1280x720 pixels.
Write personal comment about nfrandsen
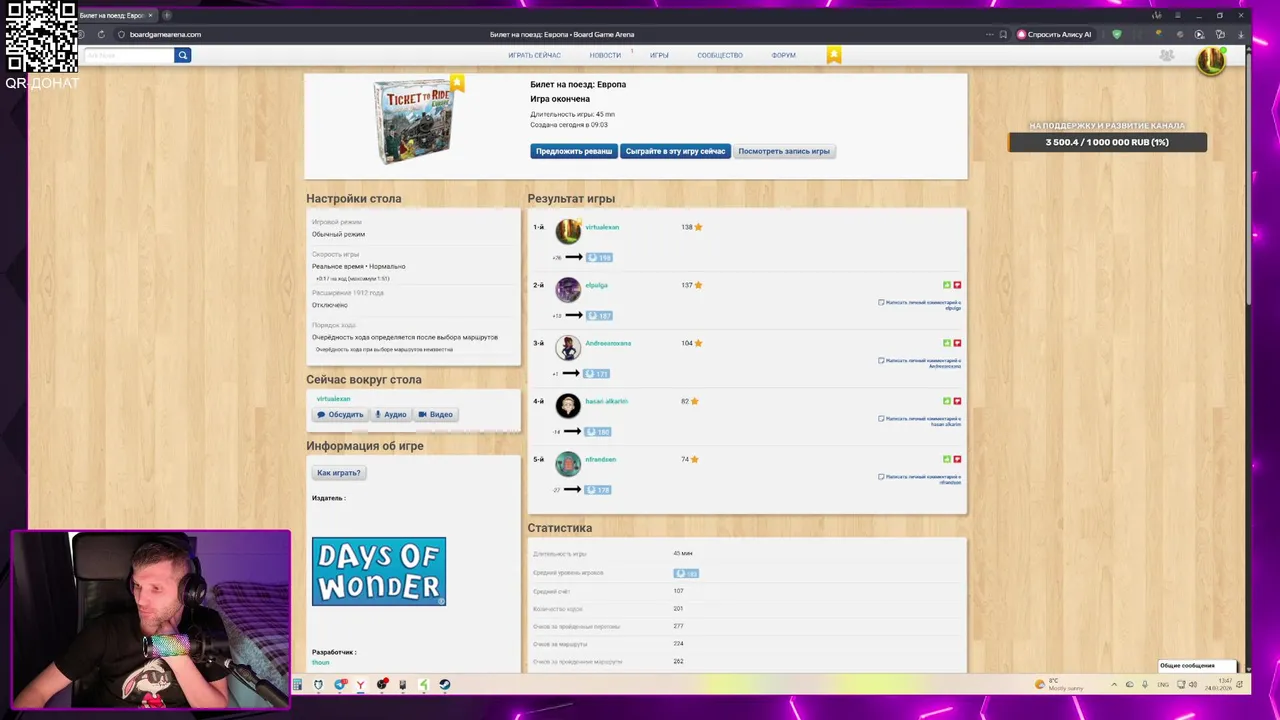tap(920, 478)
